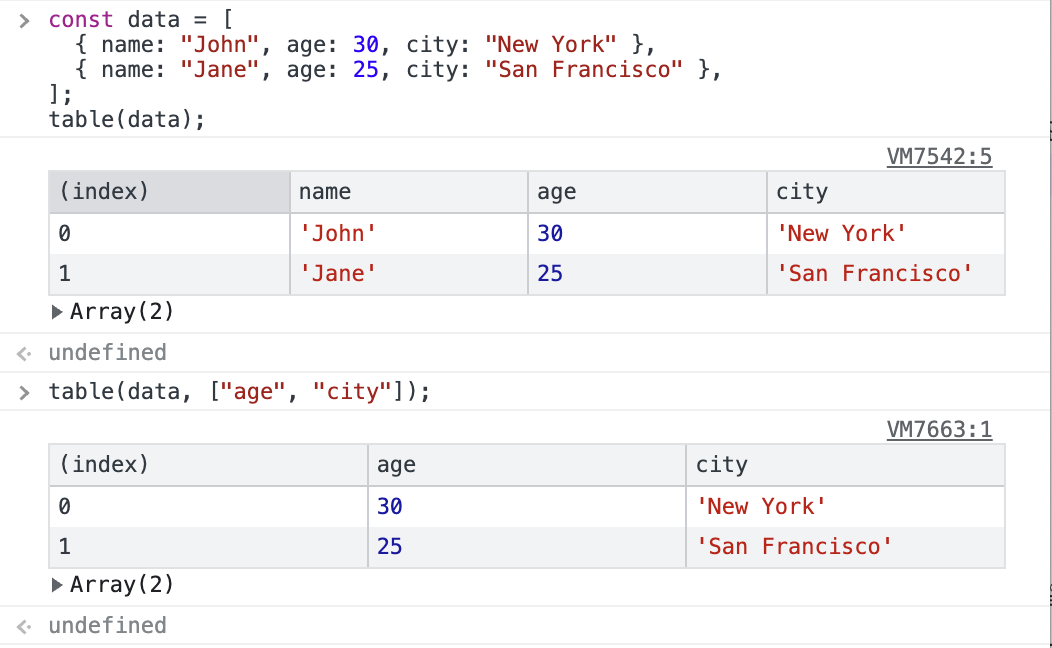Viewport: 1052px width, 648px height.
Task: Click the return arrow beside the first undefined
Action: (x=24, y=353)
